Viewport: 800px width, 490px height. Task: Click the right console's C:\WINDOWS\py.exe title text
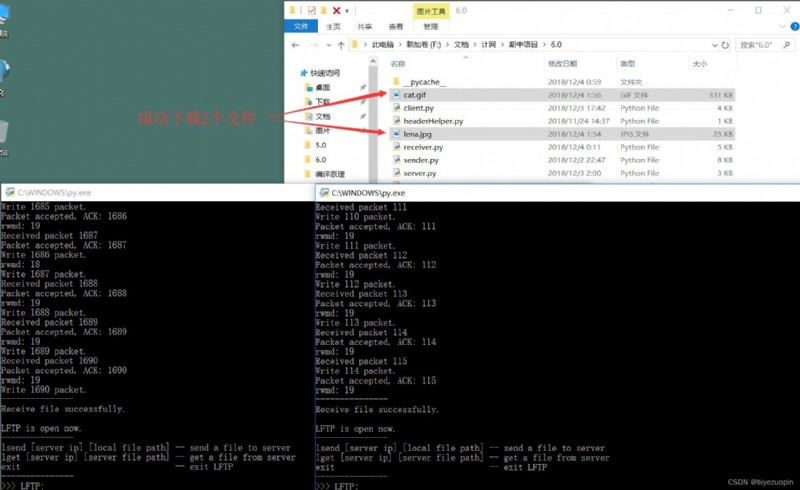click(368, 193)
